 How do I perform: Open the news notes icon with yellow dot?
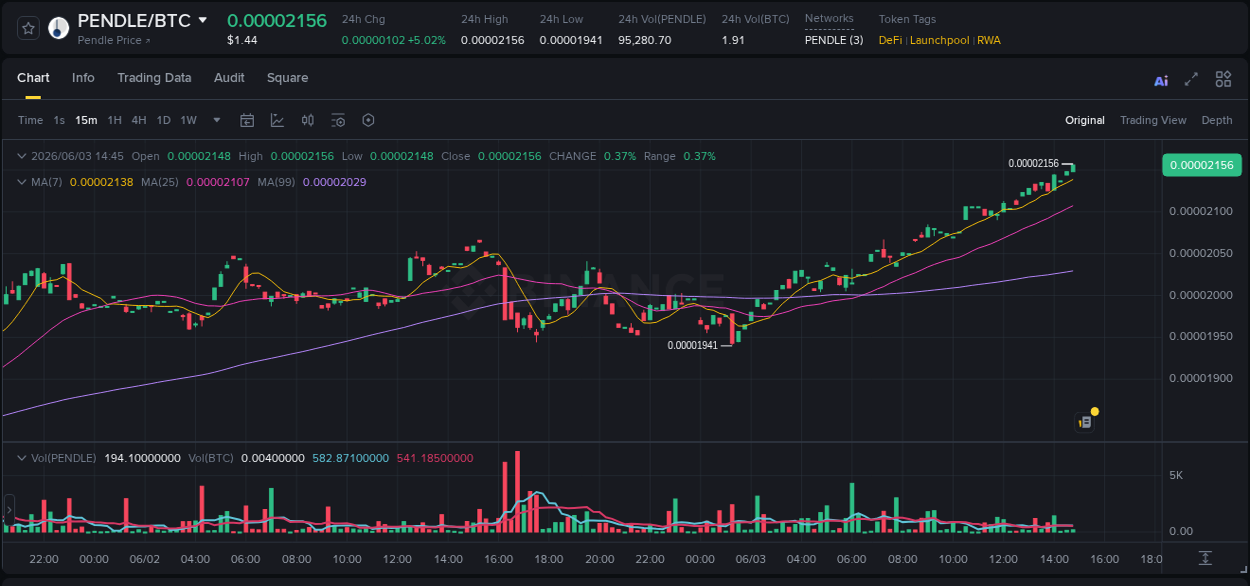coord(1085,422)
